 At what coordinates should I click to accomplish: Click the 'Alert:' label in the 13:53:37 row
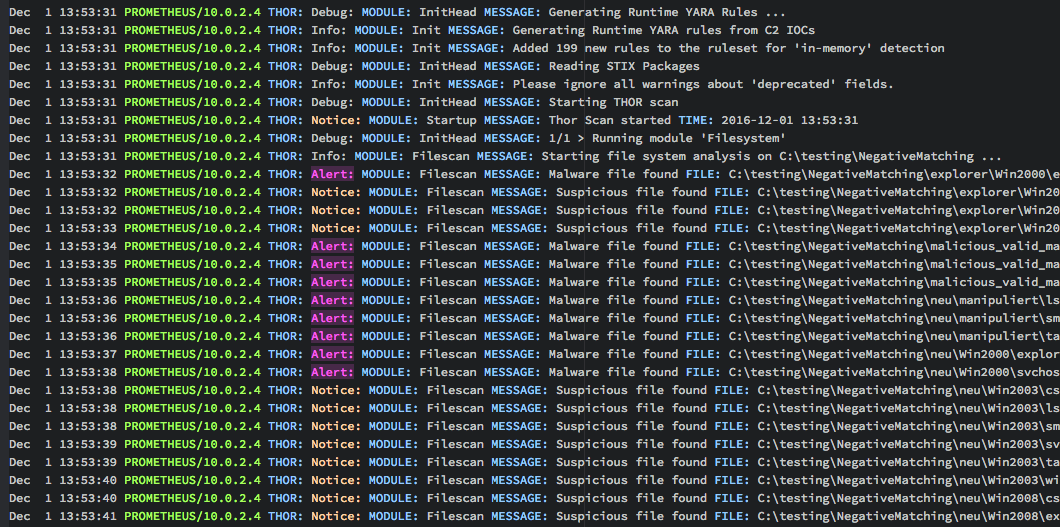point(332,354)
